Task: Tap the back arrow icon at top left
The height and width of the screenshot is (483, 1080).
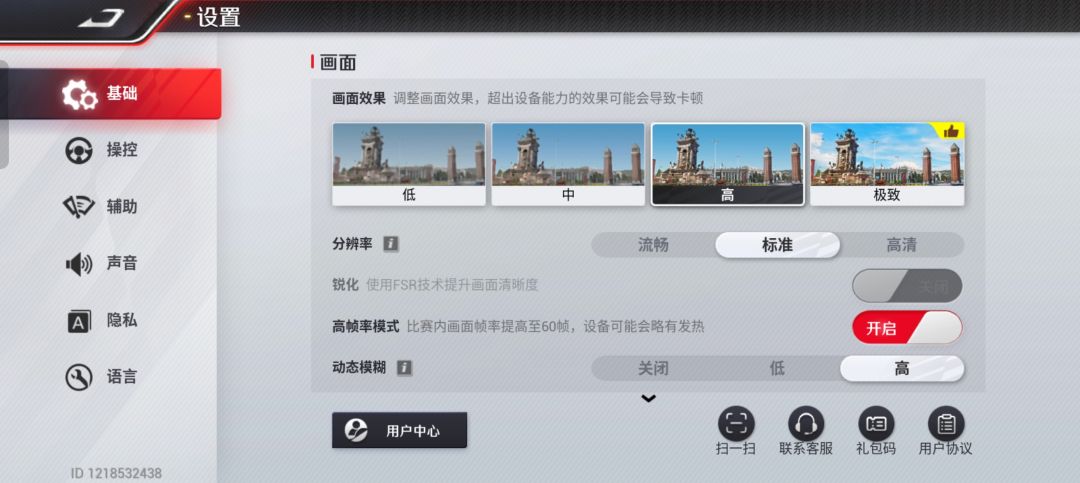Action: point(101,18)
